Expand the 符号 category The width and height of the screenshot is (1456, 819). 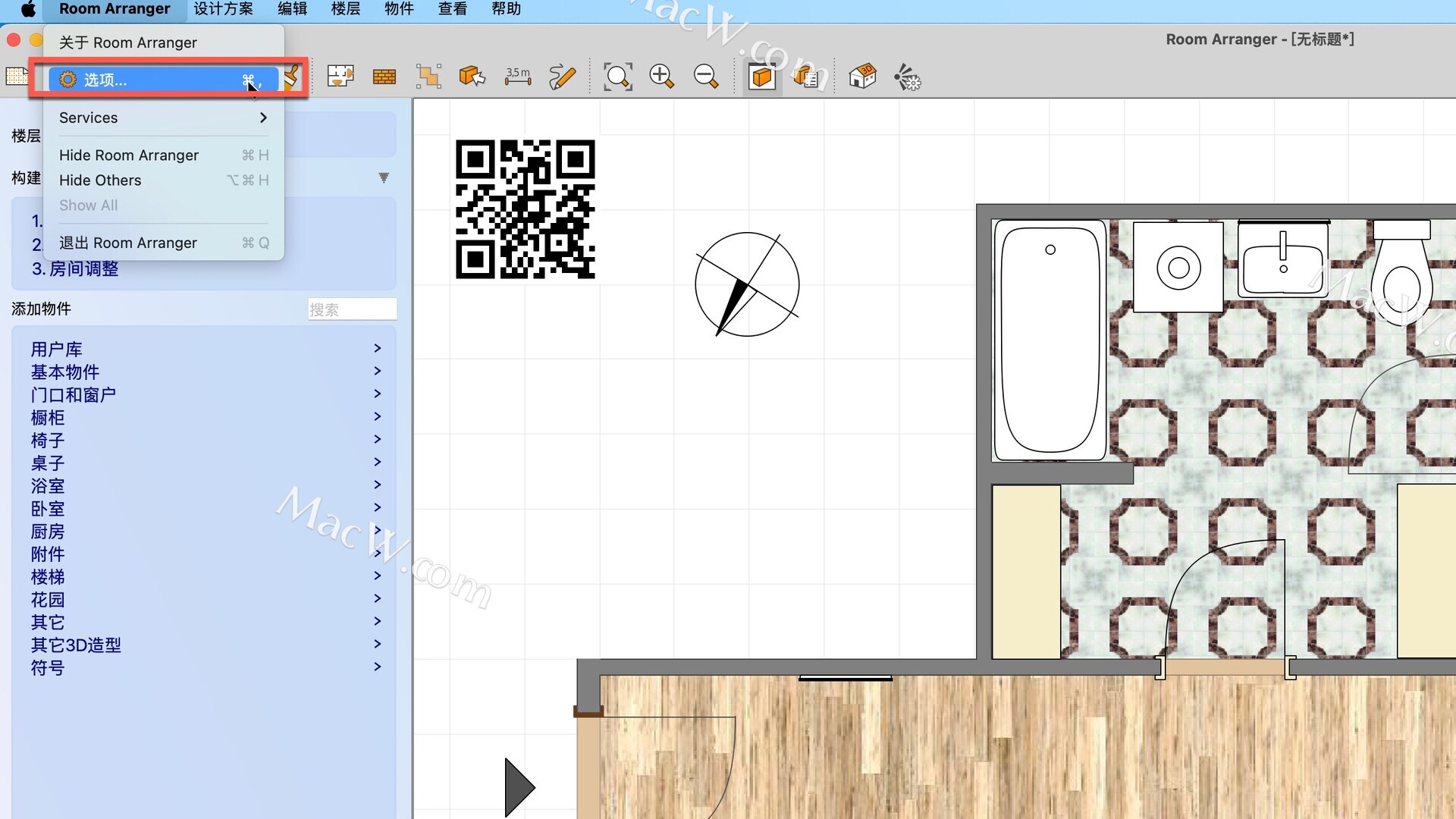click(205, 667)
